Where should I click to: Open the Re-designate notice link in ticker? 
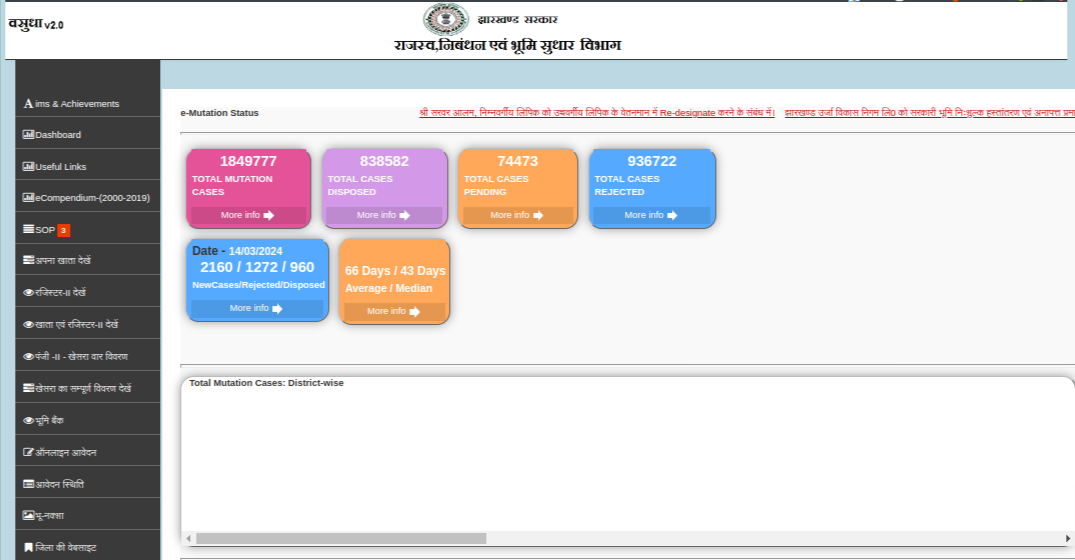click(597, 113)
